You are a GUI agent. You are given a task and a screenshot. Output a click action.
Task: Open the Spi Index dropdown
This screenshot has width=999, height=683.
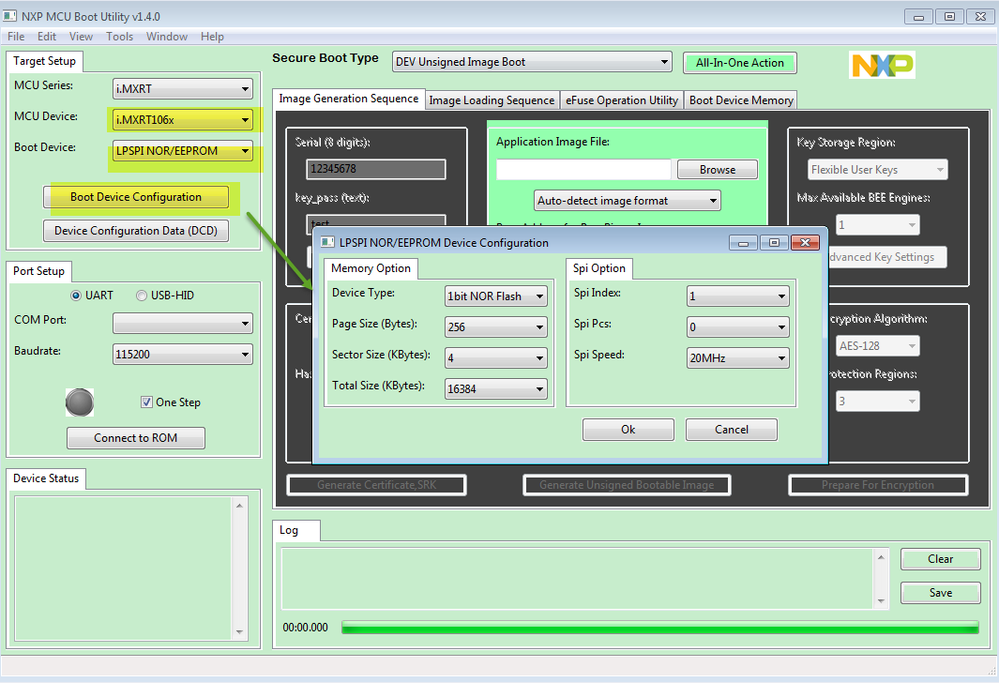point(738,296)
